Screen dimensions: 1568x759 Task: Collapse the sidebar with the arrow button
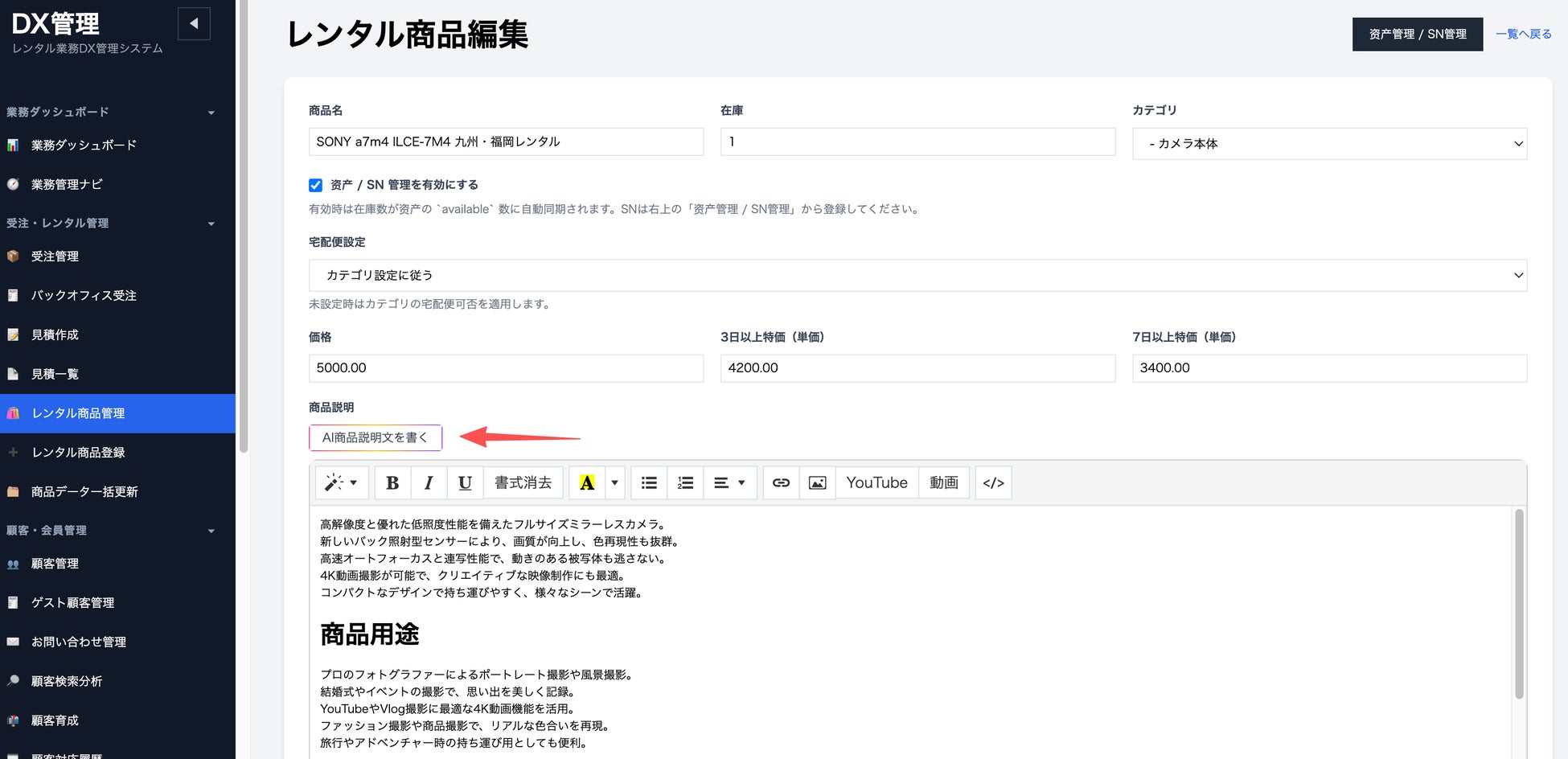(194, 24)
